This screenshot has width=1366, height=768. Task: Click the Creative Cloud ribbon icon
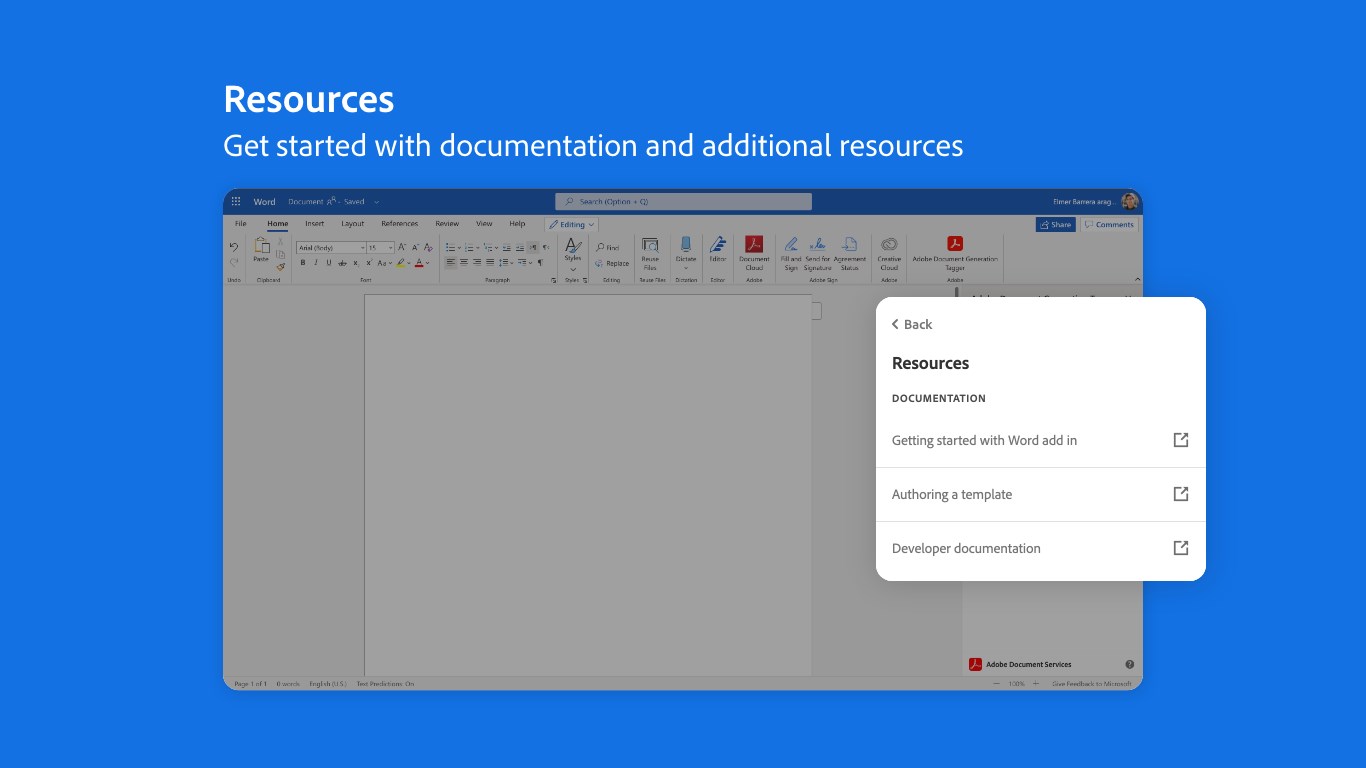click(x=889, y=245)
